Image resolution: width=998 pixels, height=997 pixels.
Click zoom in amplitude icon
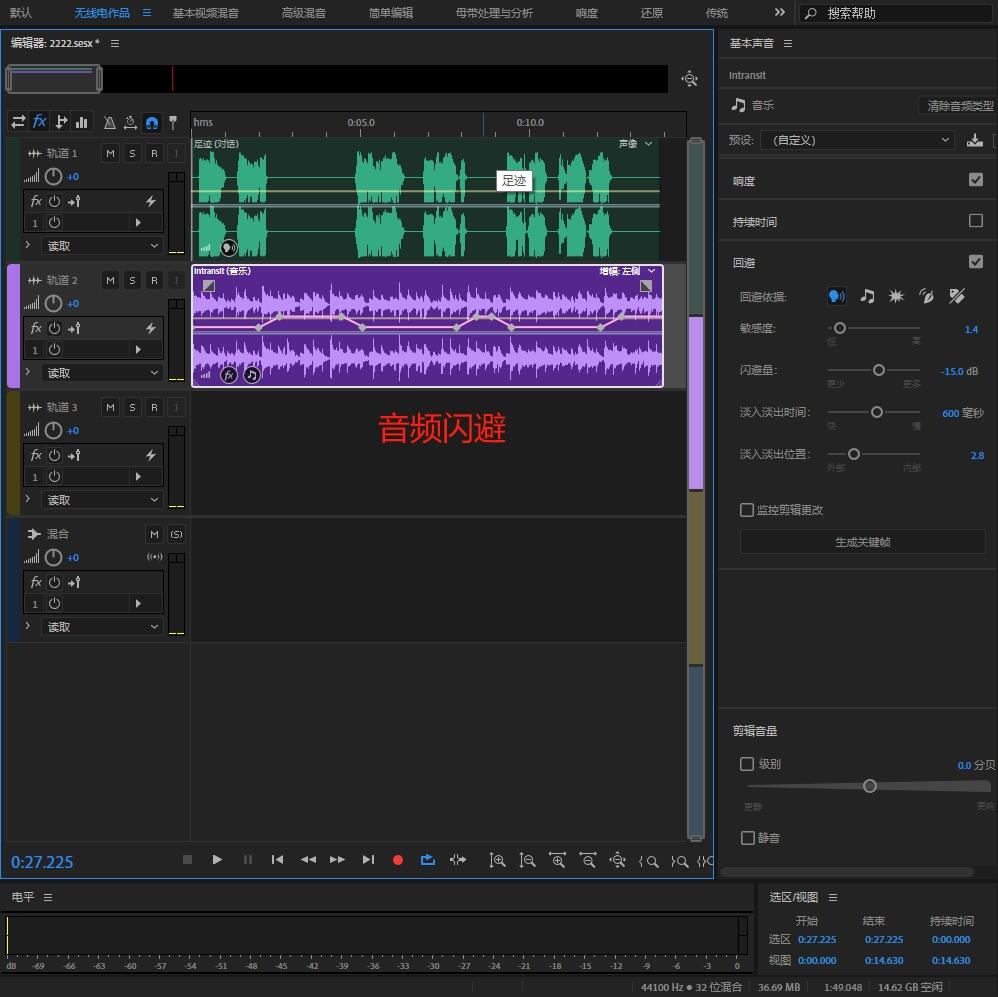click(x=497, y=861)
